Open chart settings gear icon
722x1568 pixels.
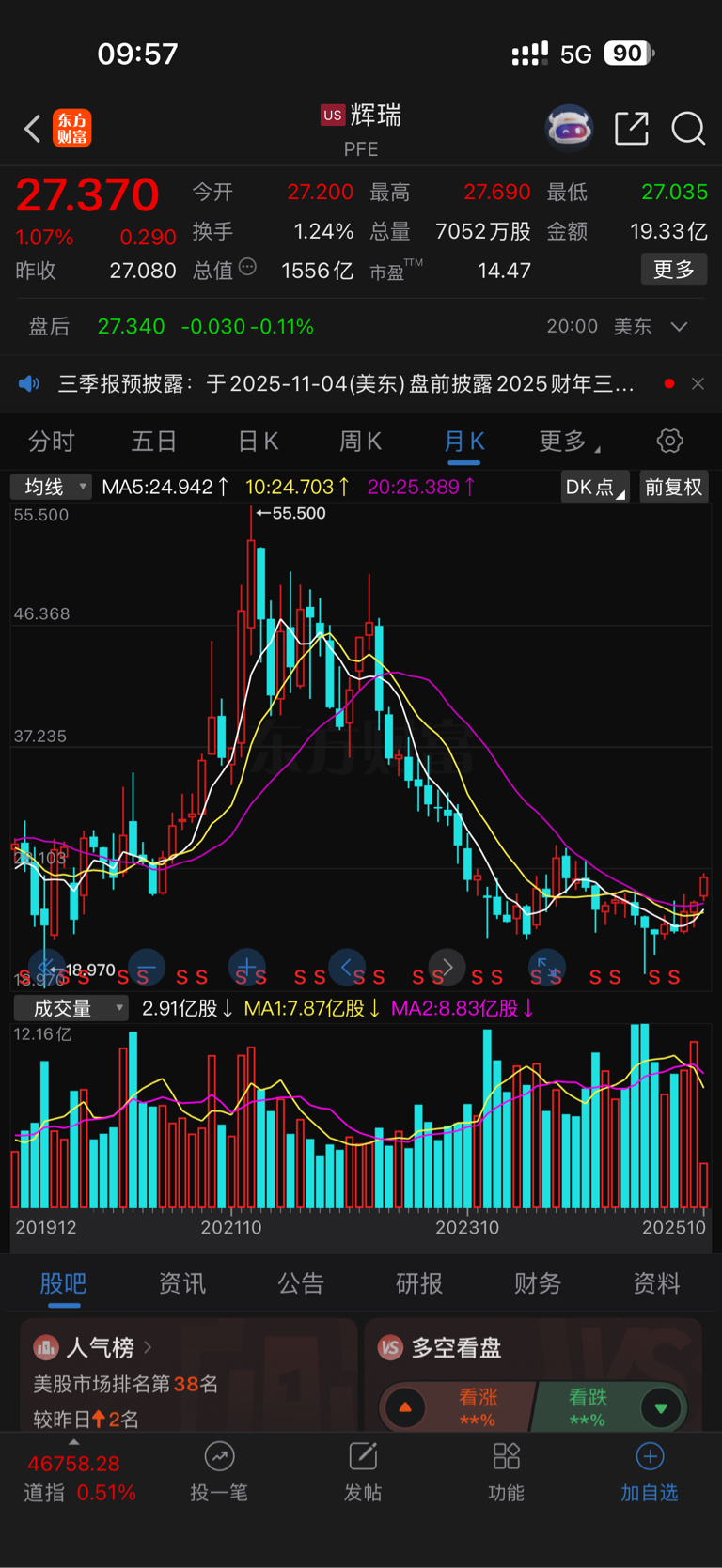(x=669, y=441)
